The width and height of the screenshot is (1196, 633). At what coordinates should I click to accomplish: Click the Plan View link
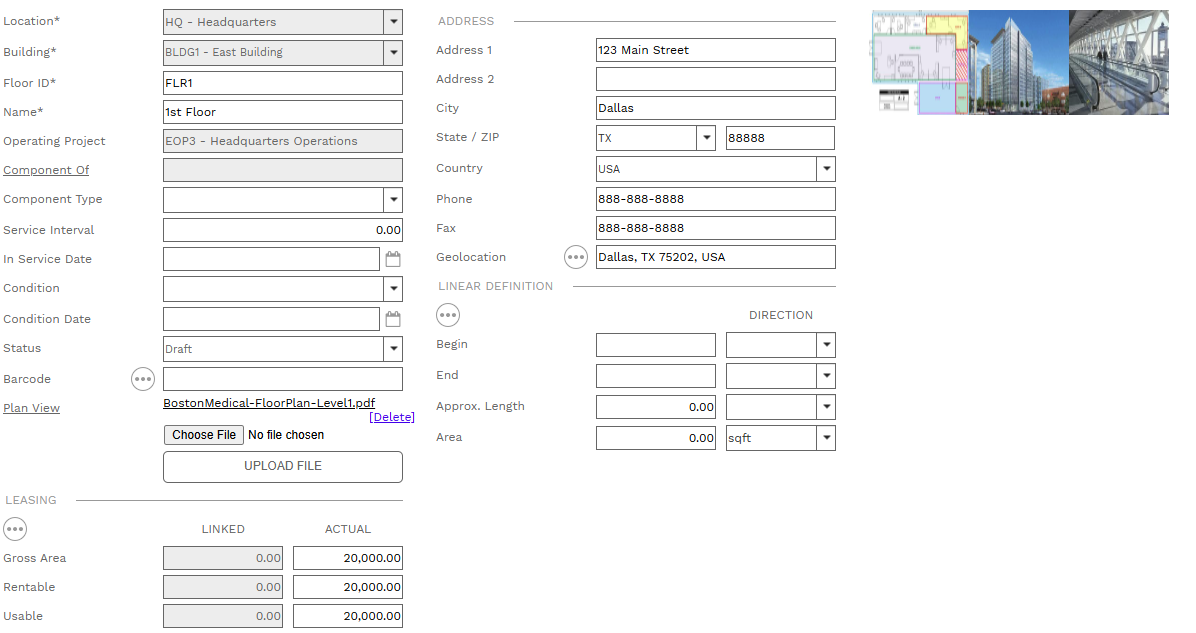point(32,408)
